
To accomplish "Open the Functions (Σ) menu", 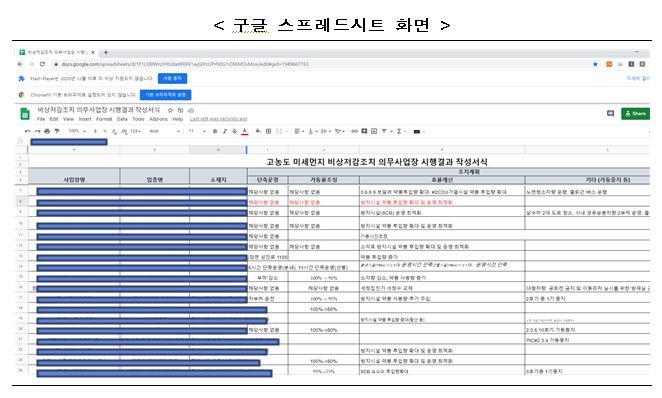I will pos(399,131).
